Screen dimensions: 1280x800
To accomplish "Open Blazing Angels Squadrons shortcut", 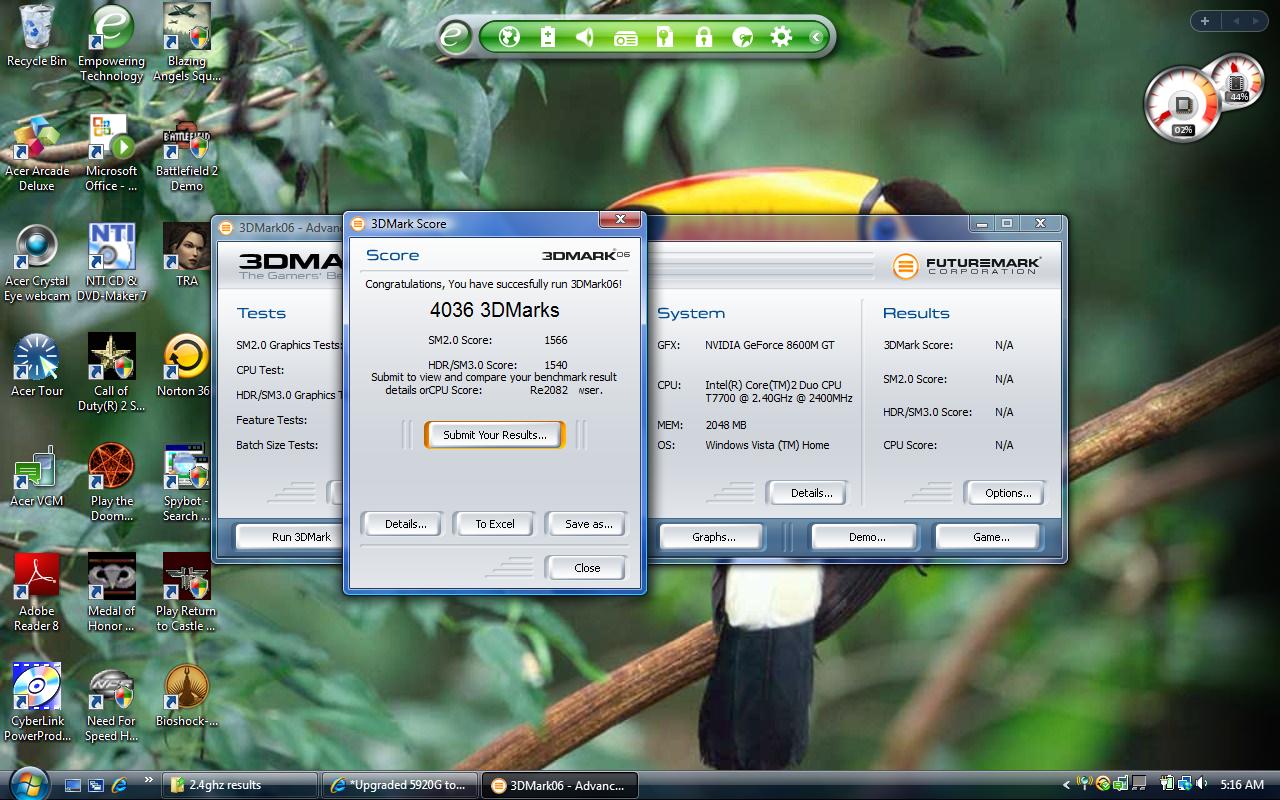I will click(187, 42).
